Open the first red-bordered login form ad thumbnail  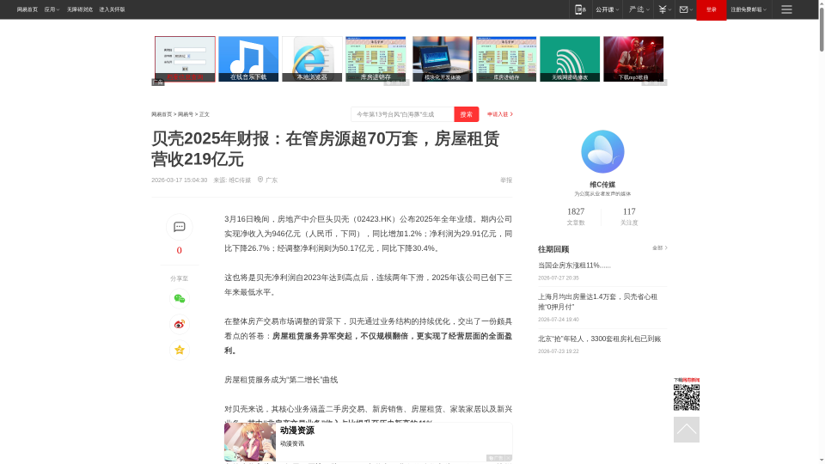coord(185,58)
